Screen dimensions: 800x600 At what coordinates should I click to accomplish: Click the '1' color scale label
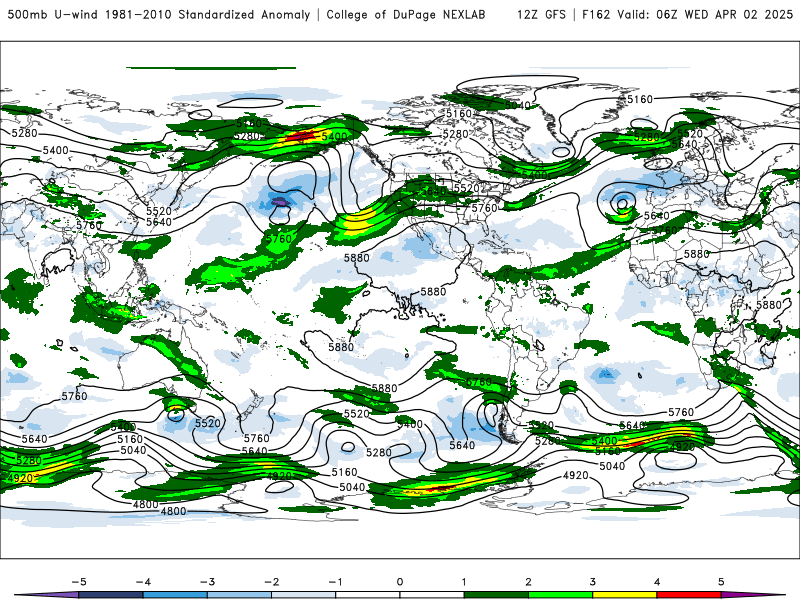pyautogui.click(x=464, y=582)
